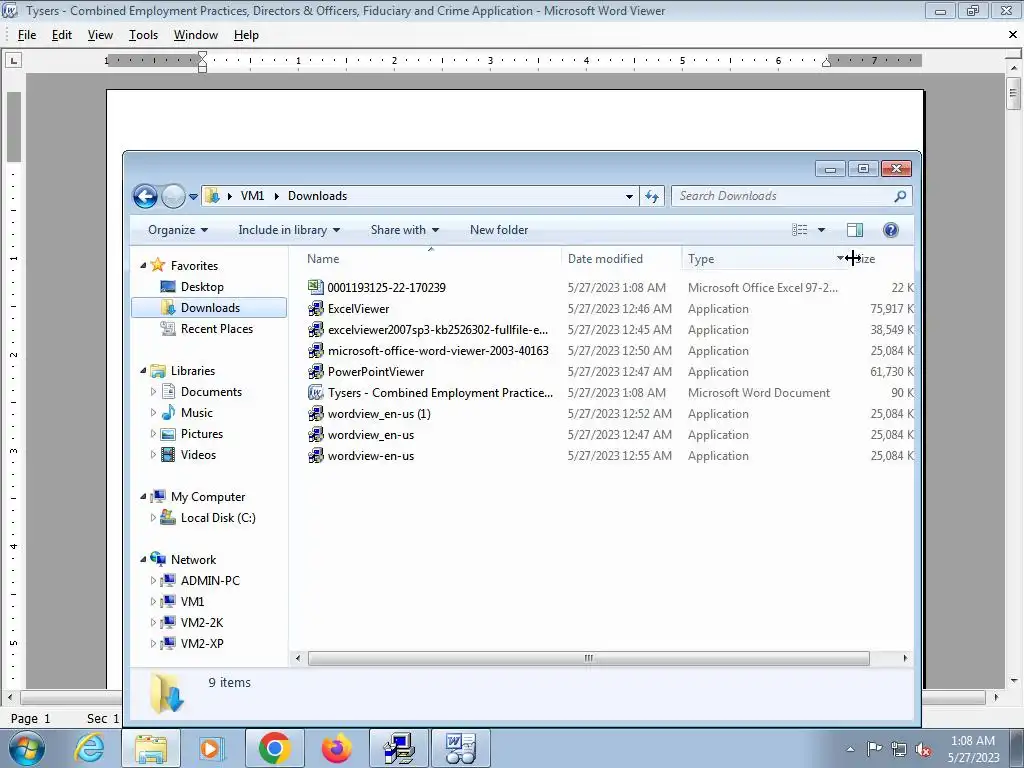Select the wordview-en-us application icon

coord(315,456)
